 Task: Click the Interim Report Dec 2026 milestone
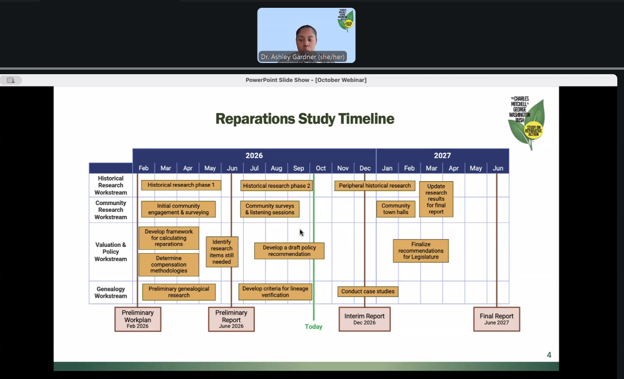pos(365,319)
